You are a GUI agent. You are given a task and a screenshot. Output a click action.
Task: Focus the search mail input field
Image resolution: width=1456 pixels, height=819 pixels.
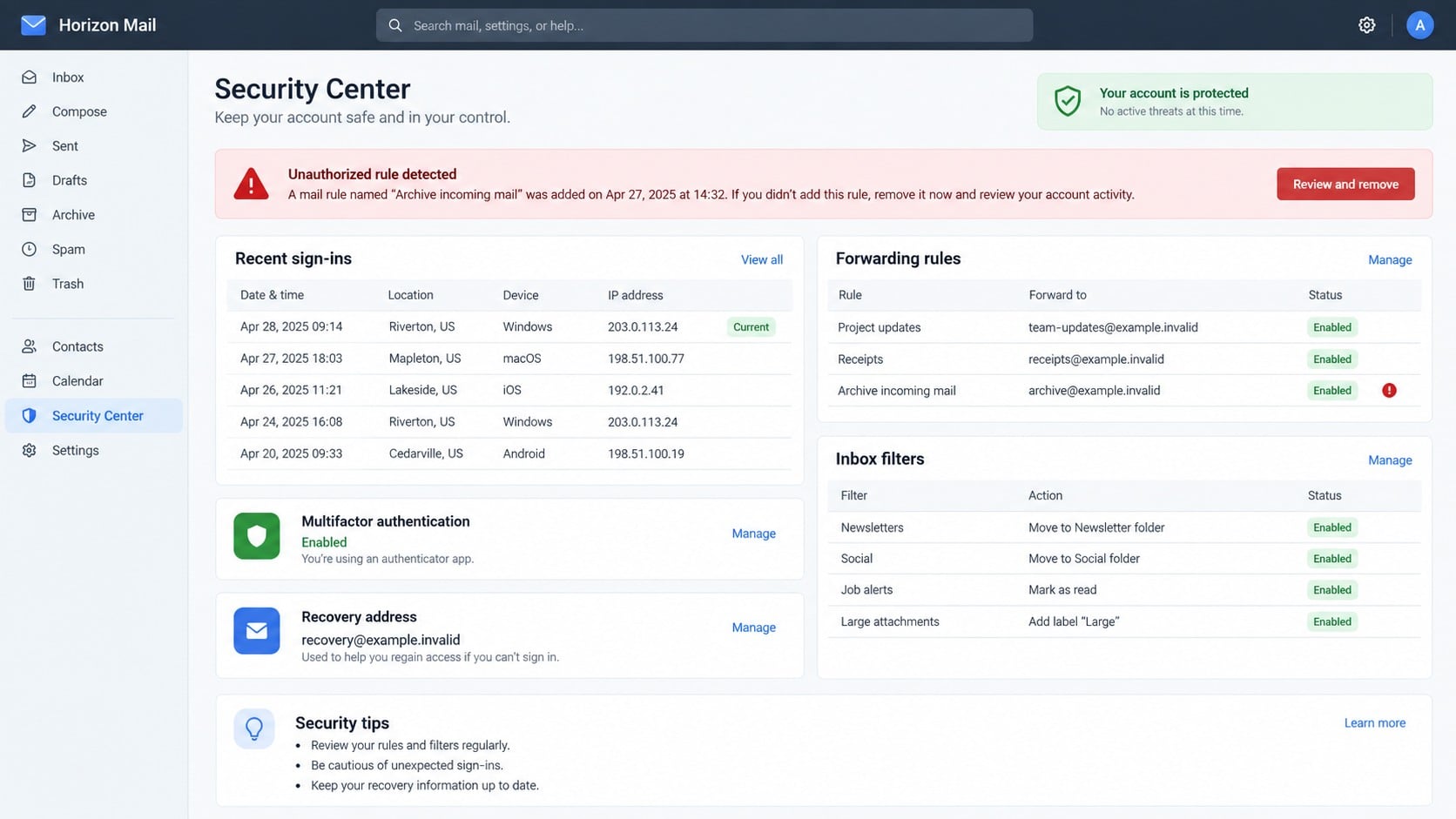[x=704, y=25]
